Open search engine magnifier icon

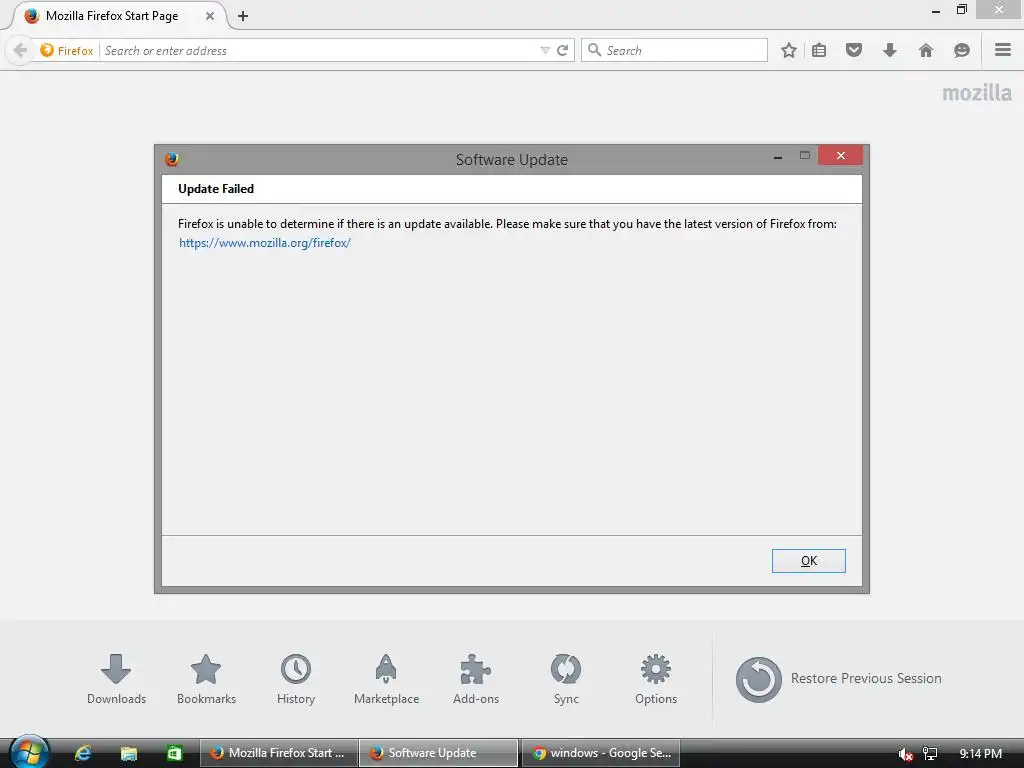tap(594, 50)
